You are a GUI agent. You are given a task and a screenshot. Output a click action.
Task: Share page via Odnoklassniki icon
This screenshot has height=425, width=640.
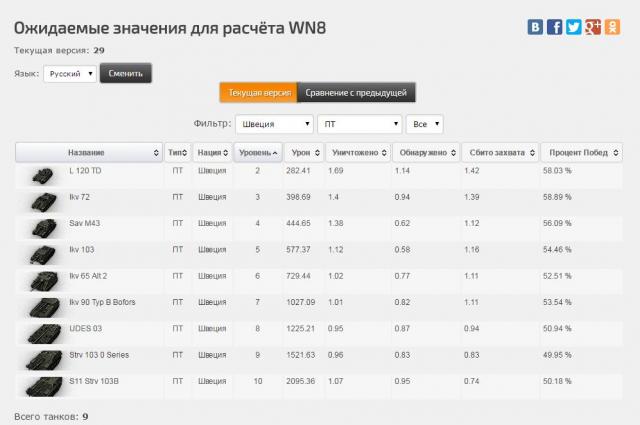click(610, 27)
